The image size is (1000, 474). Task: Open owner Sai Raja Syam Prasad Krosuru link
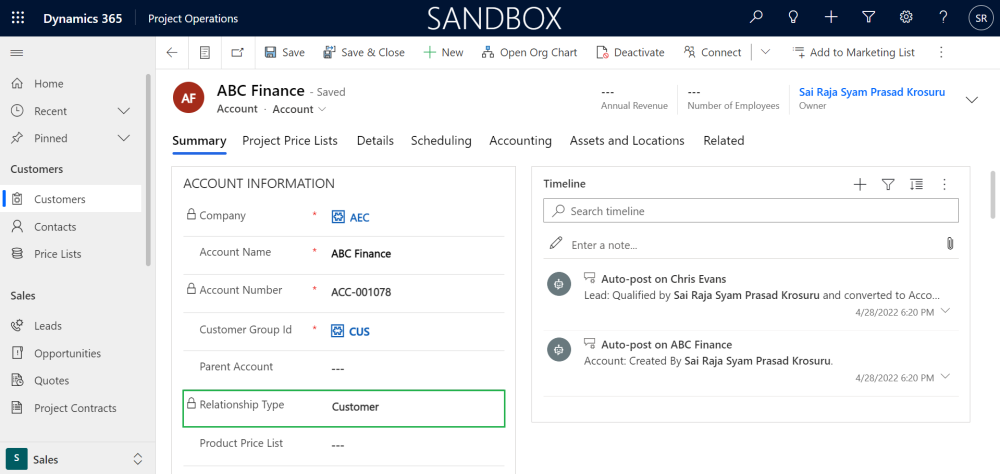[872, 92]
